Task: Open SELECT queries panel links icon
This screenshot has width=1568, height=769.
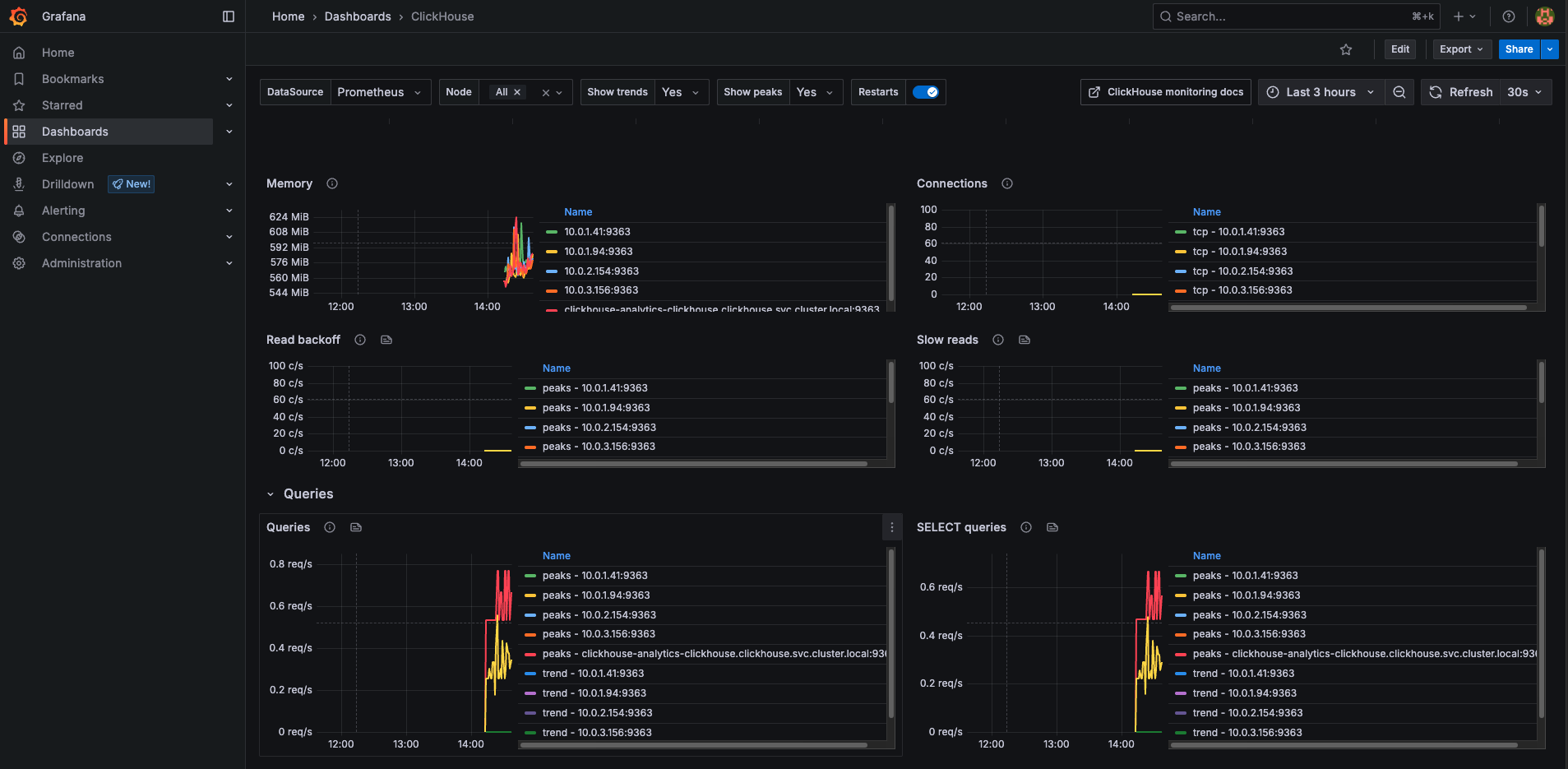Action: pyautogui.click(x=1052, y=527)
